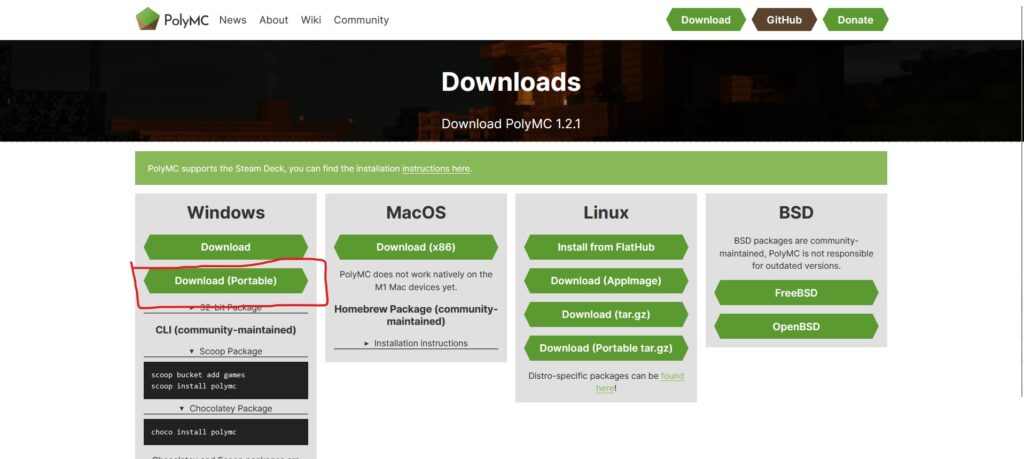Click the green Download button in header
Image resolution: width=1024 pixels, height=459 pixels.
[x=705, y=20]
